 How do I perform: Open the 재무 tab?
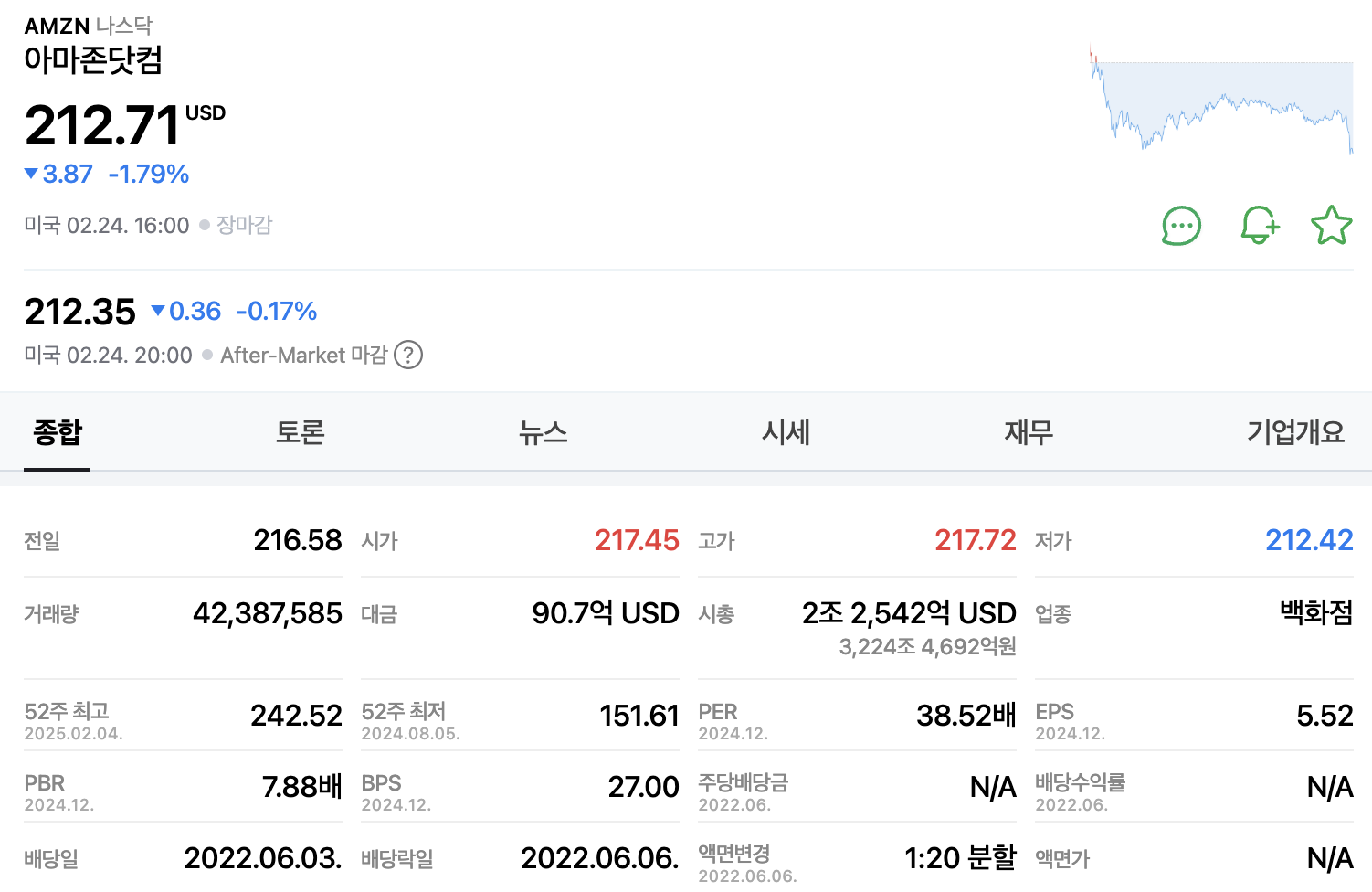point(1029,432)
